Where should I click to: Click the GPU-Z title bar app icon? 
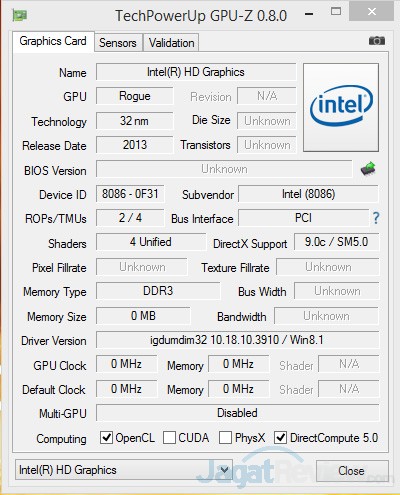click(20, 15)
